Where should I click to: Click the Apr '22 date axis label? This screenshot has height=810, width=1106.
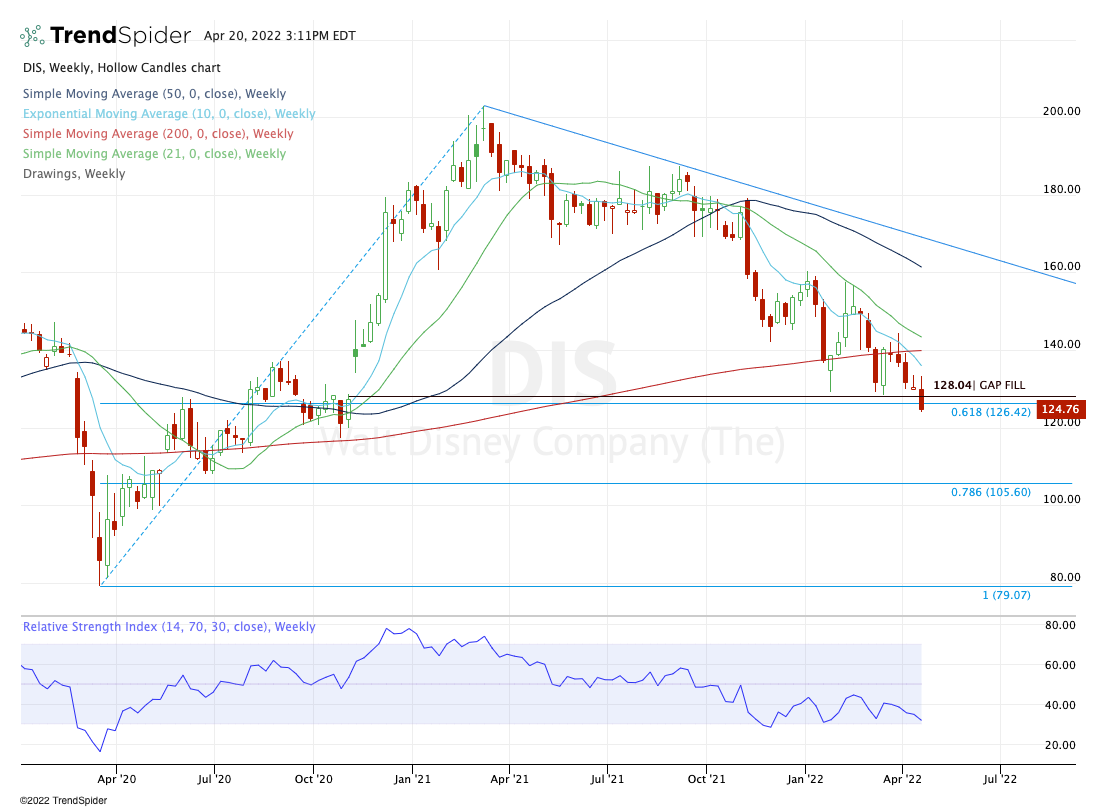pos(902,779)
